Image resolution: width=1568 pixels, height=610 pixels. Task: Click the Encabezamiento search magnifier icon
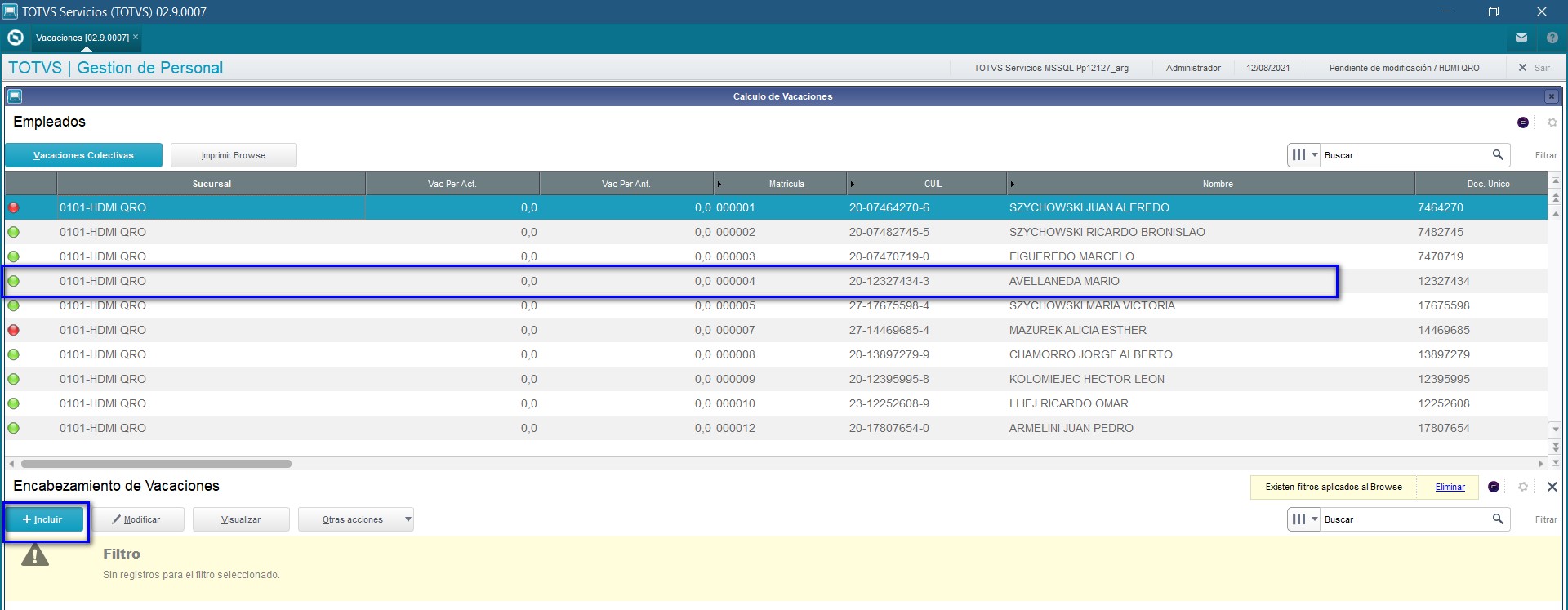tap(1498, 519)
